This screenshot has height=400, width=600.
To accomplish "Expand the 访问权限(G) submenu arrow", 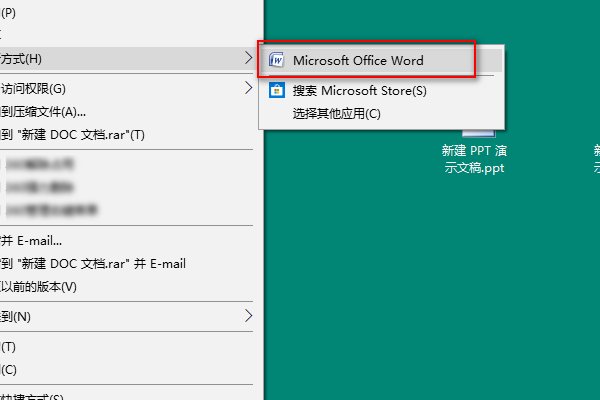I will pyautogui.click(x=249, y=88).
